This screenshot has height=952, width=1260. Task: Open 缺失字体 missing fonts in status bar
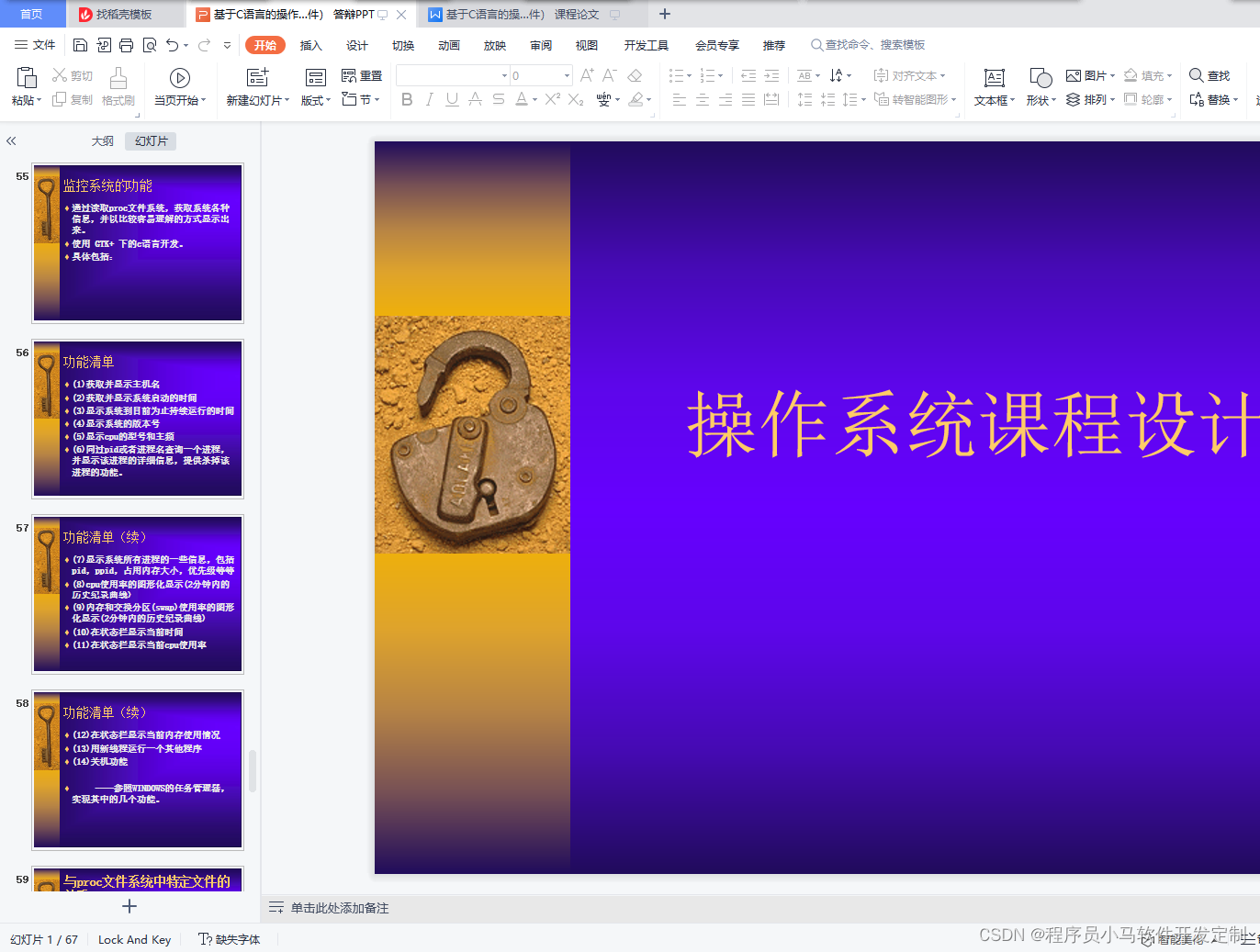(229, 939)
